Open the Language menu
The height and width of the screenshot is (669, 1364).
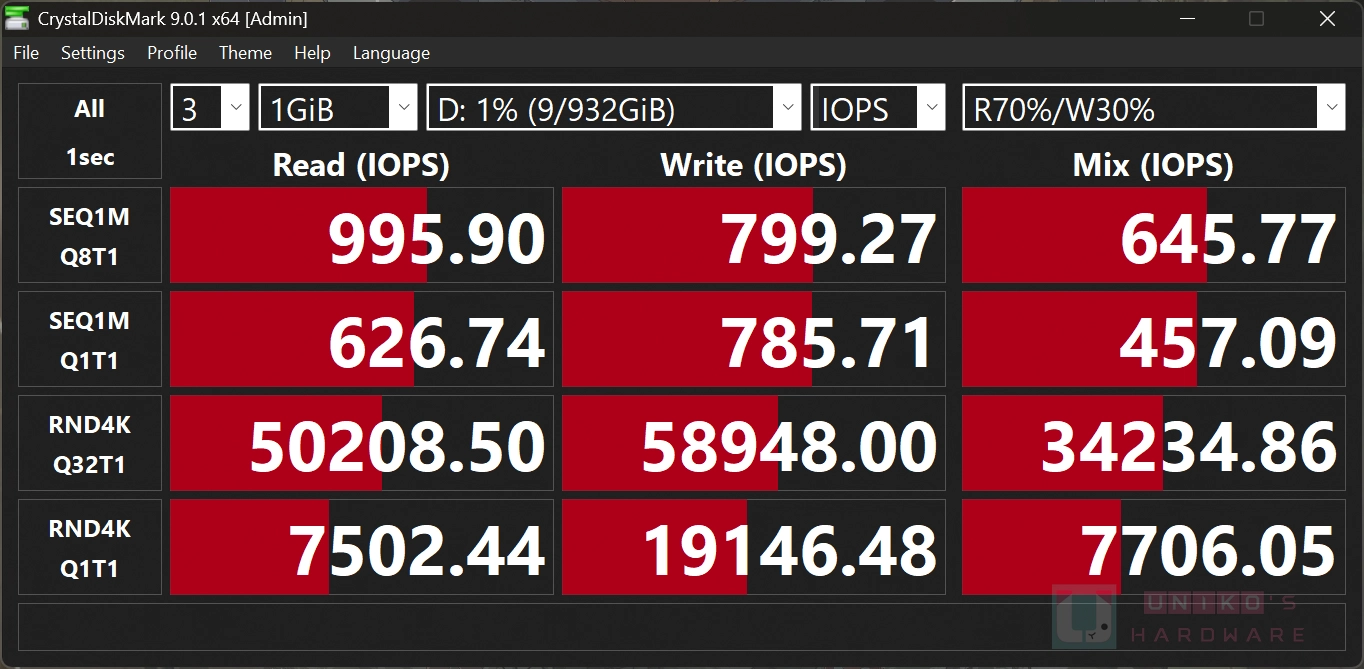coord(391,53)
